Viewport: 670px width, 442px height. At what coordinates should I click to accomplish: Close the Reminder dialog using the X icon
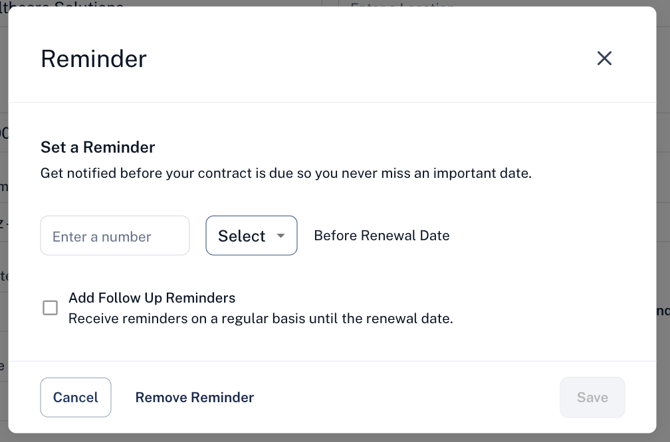point(604,59)
